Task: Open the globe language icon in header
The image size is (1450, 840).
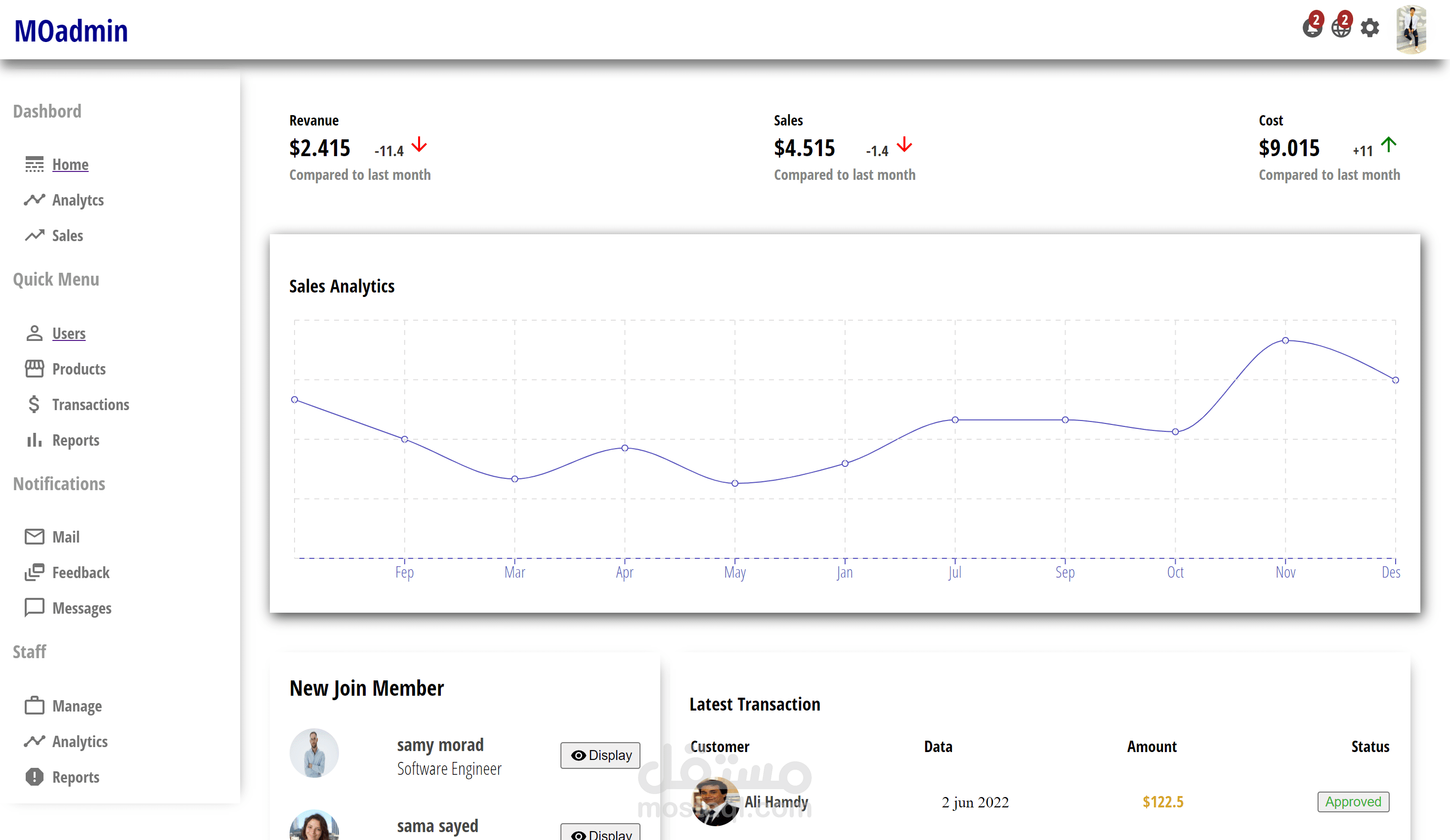Action: (x=1340, y=28)
